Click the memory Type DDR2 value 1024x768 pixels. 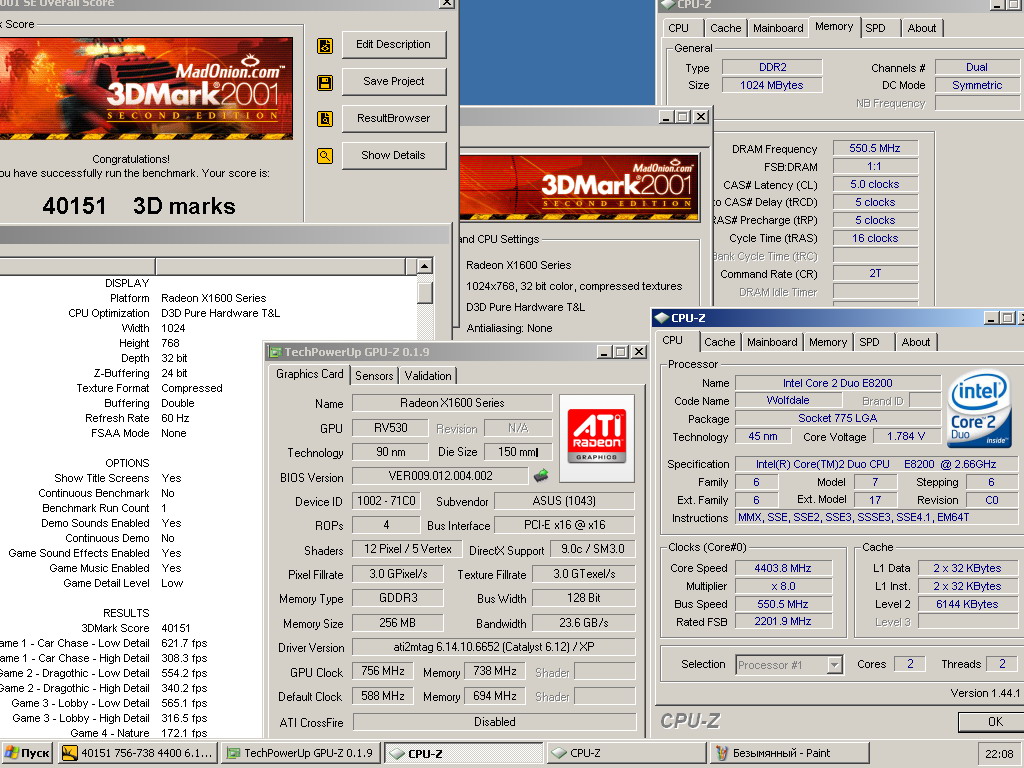click(x=772, y=67)
